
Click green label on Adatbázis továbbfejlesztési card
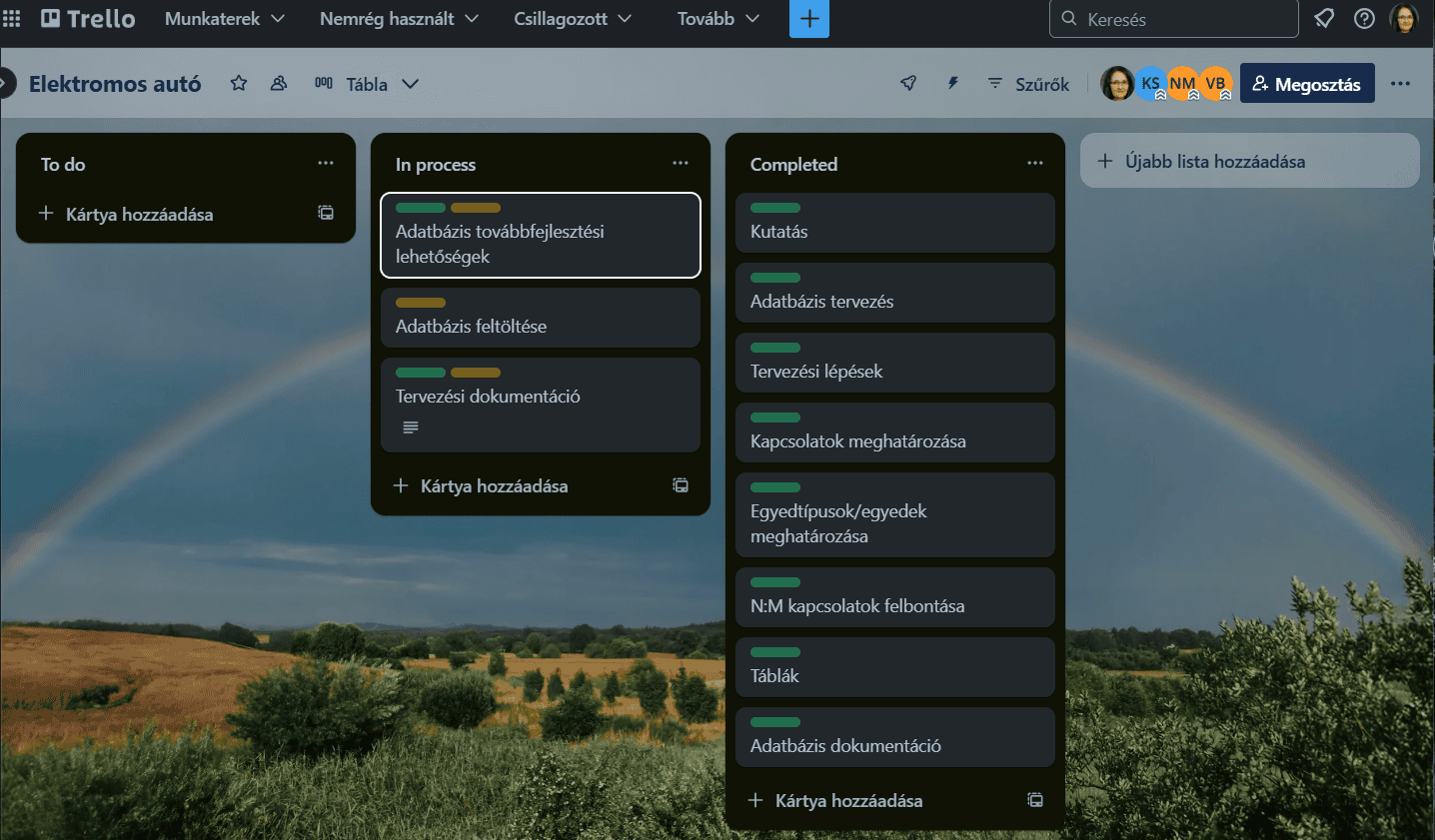(421, 208)
